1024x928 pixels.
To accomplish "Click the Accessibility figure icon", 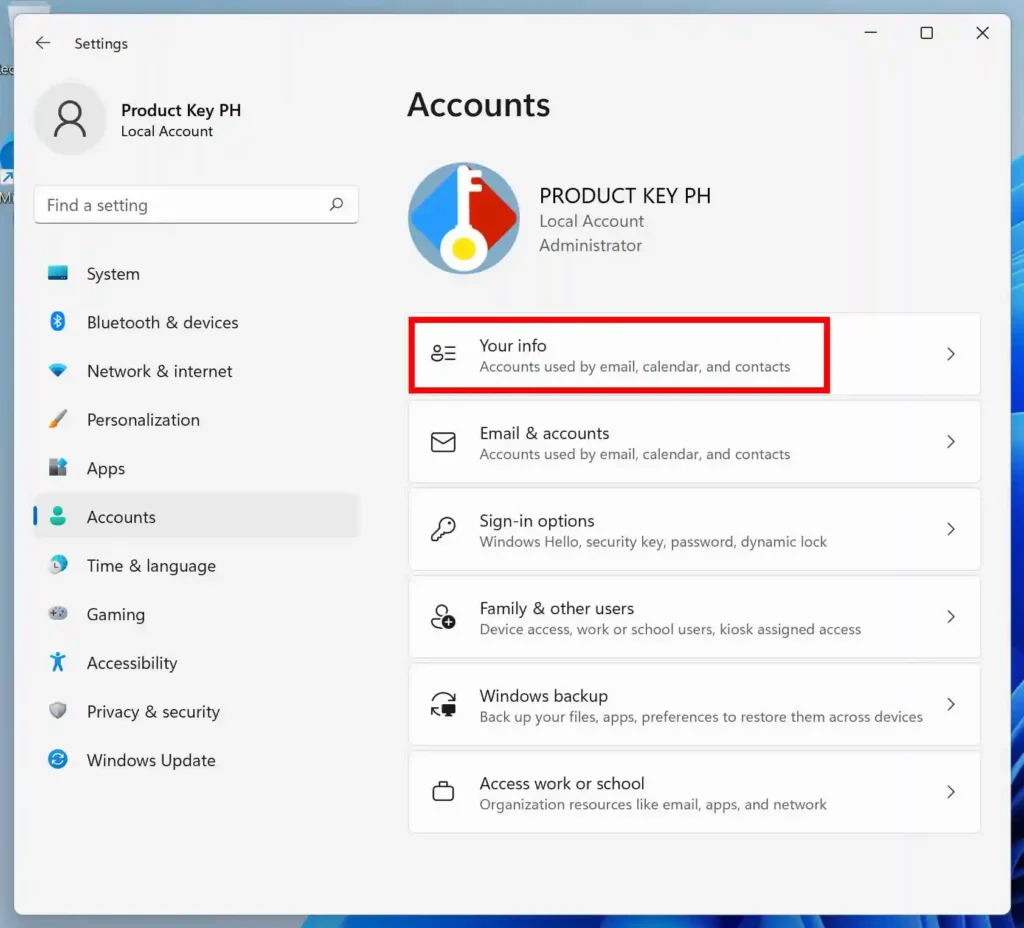I will point(57,662).
